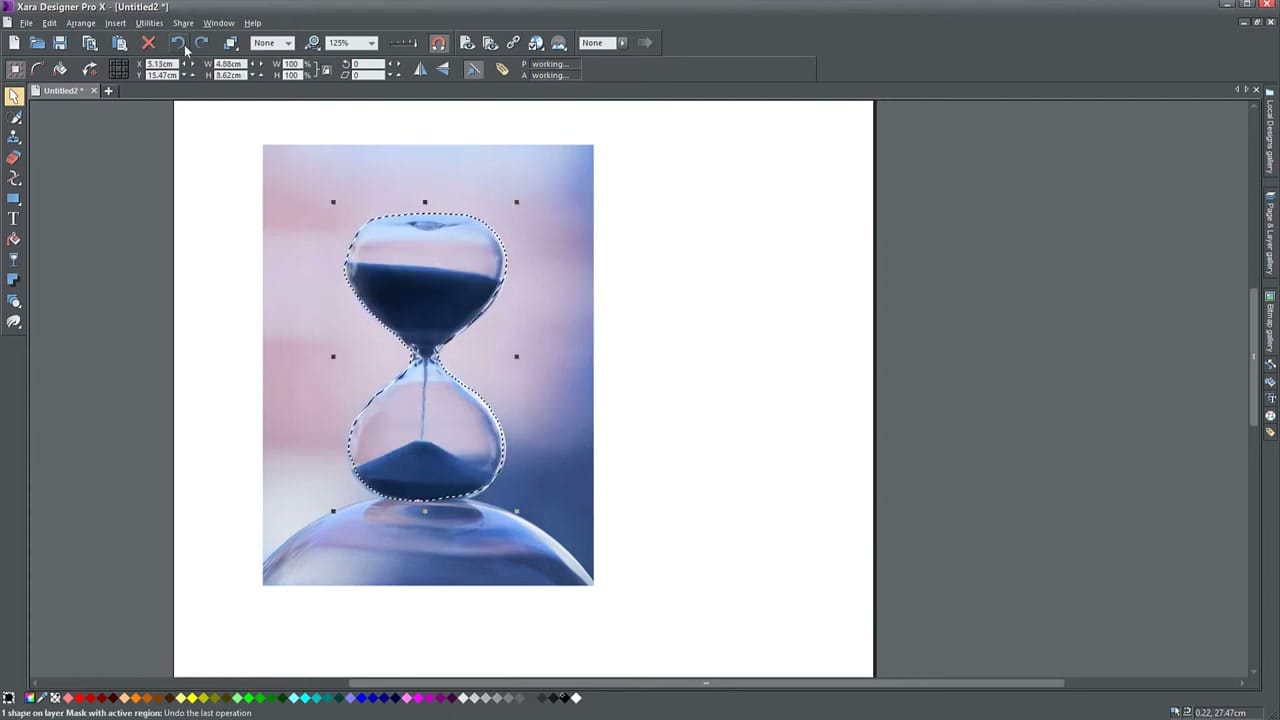Screen dimensions: 1280x720
Task: Select the Eraser tool
Action: [14, 158]
